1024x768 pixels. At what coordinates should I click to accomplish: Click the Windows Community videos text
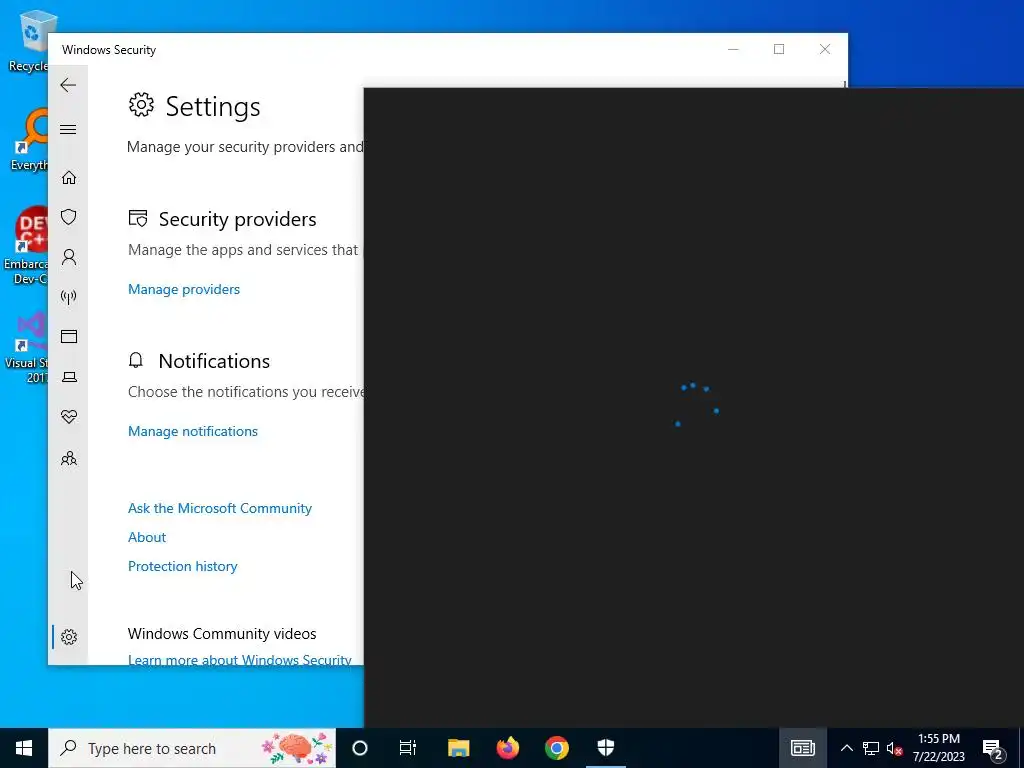222,633
